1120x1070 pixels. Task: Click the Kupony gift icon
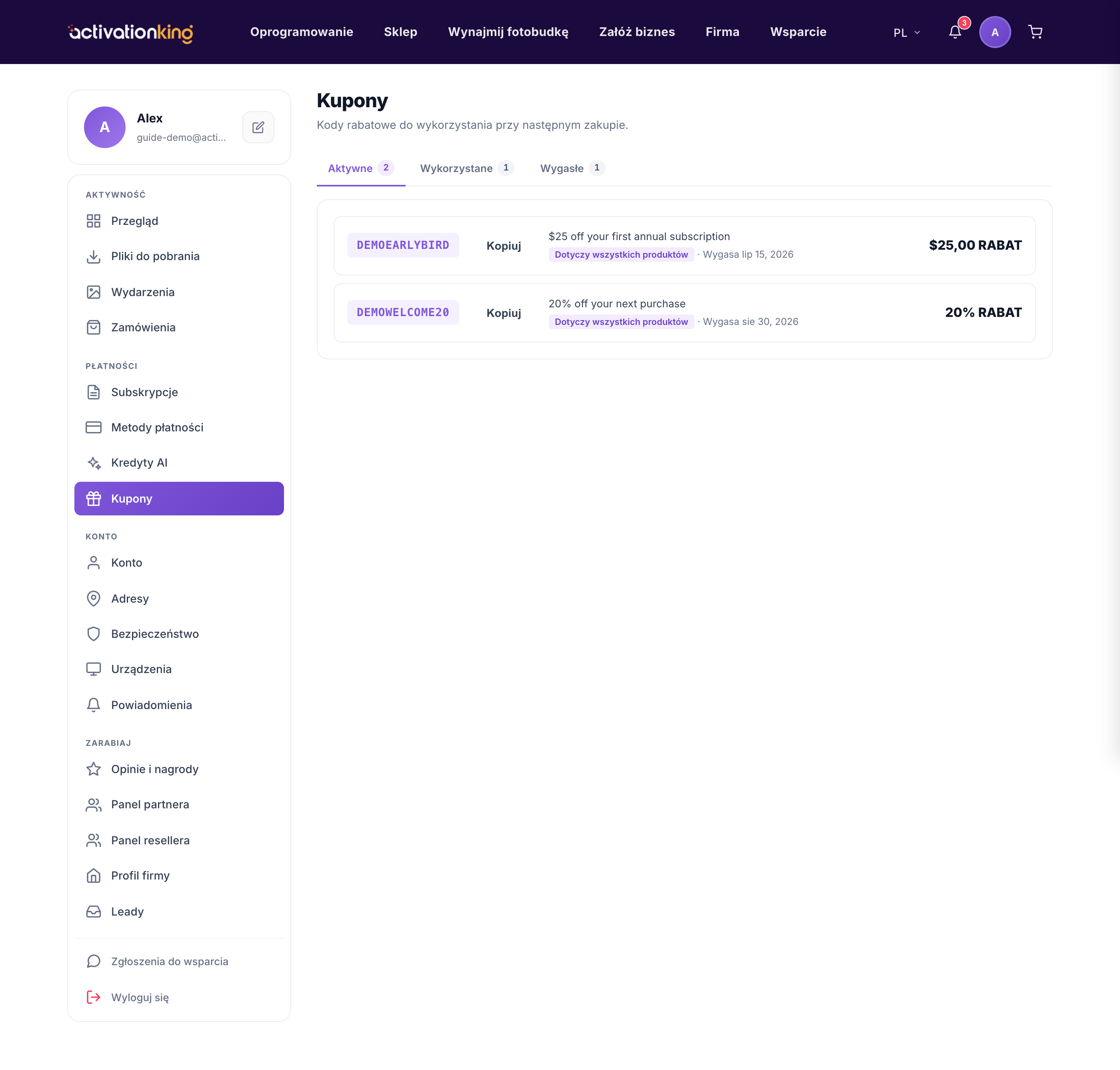tap(94, 499)
